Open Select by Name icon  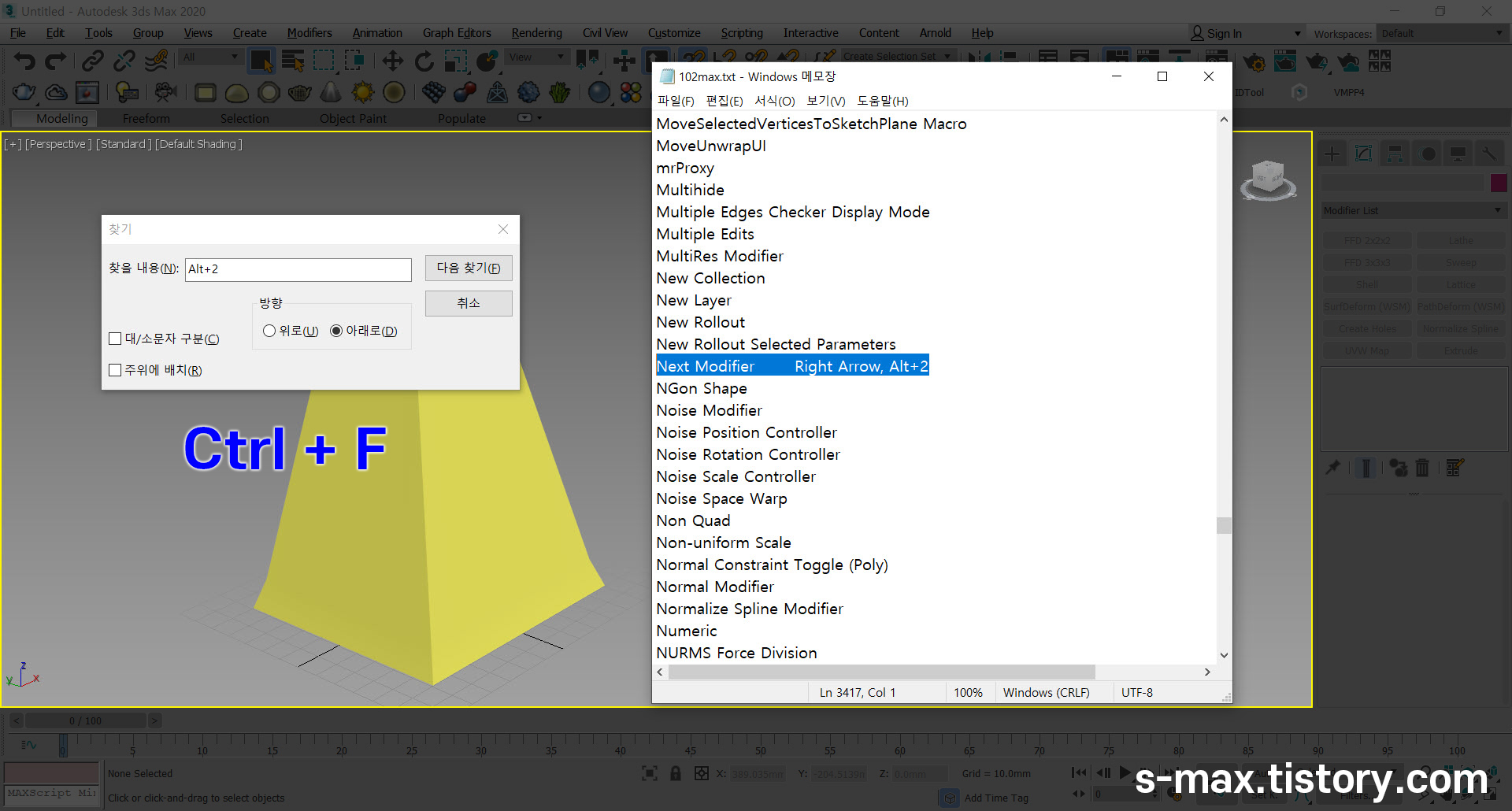[293, 61]
